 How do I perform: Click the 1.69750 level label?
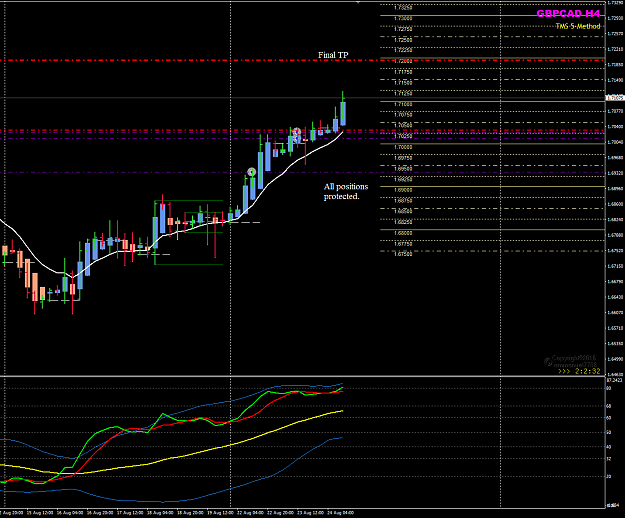pyautogui.click(x=403, y=158)
